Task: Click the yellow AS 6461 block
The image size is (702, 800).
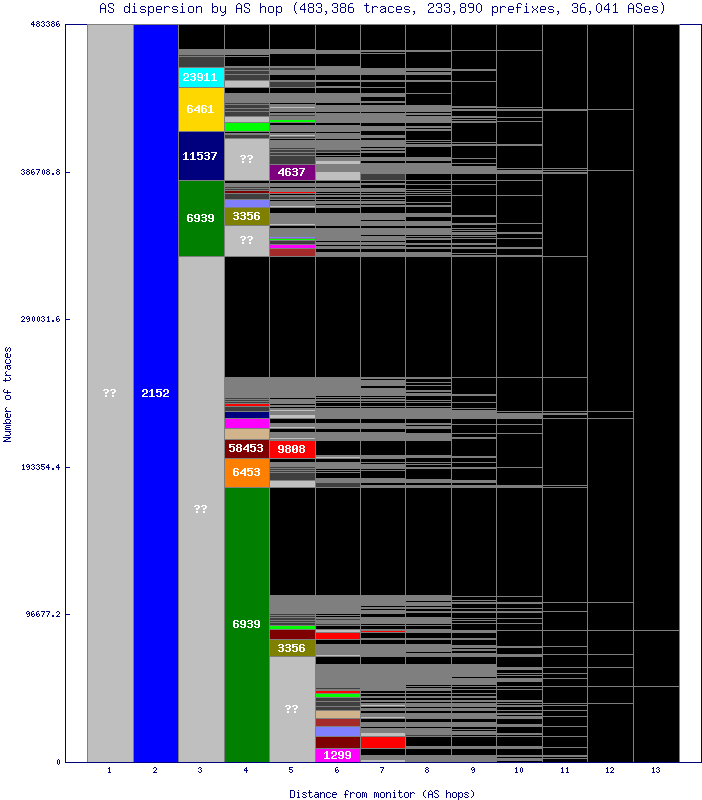Action: tap(201, 110)
